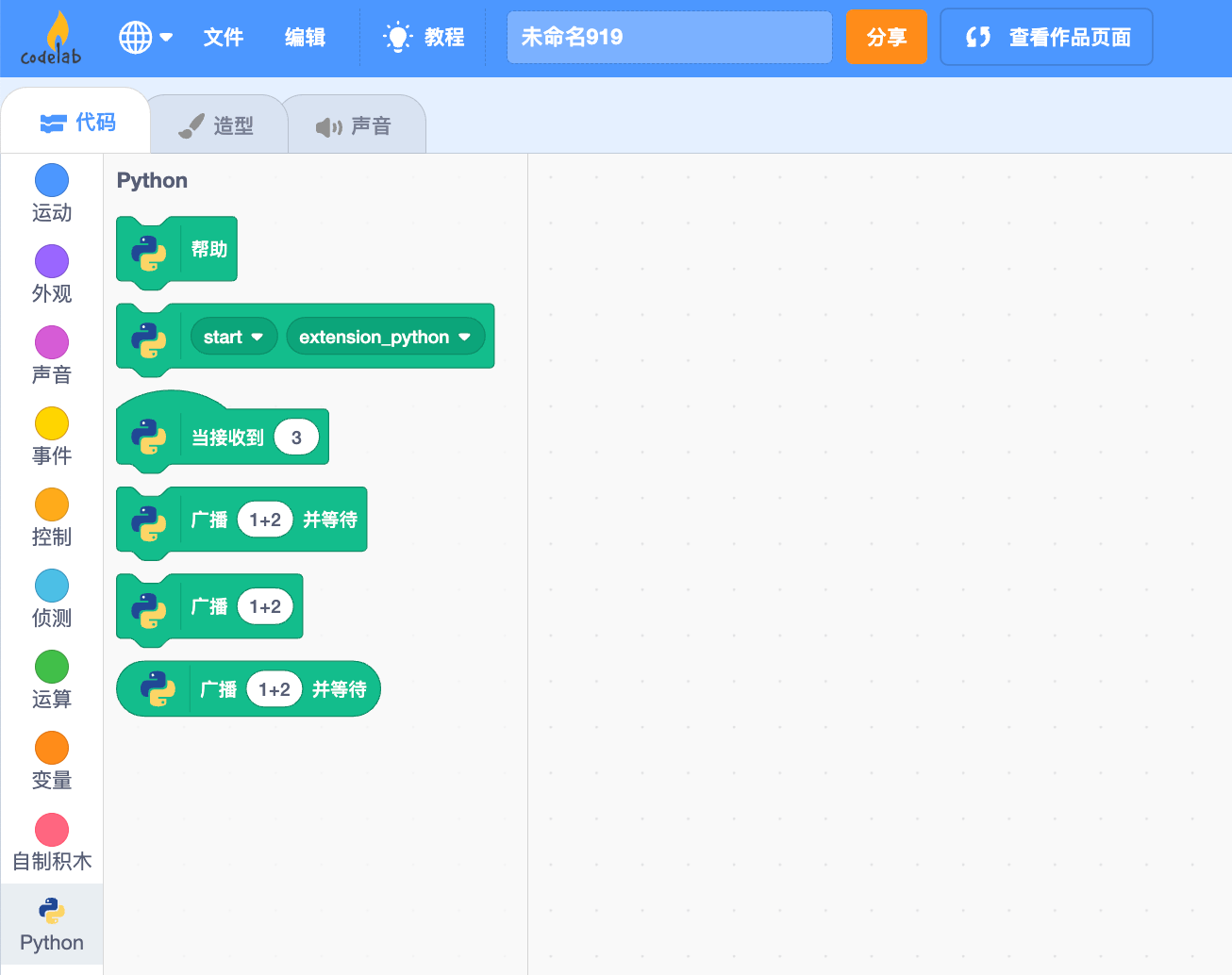Open the 运算 block category
This screenshot has width=1232, height=975.
52,681
